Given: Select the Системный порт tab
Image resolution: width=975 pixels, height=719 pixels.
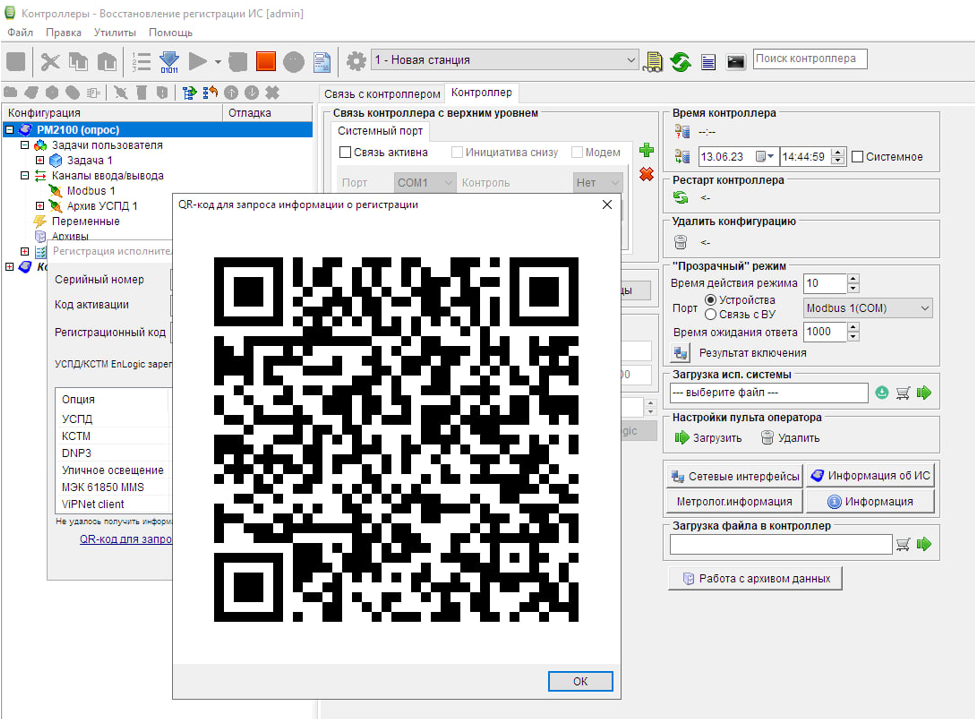Looking at the screenshot, I should coord(380,131).
